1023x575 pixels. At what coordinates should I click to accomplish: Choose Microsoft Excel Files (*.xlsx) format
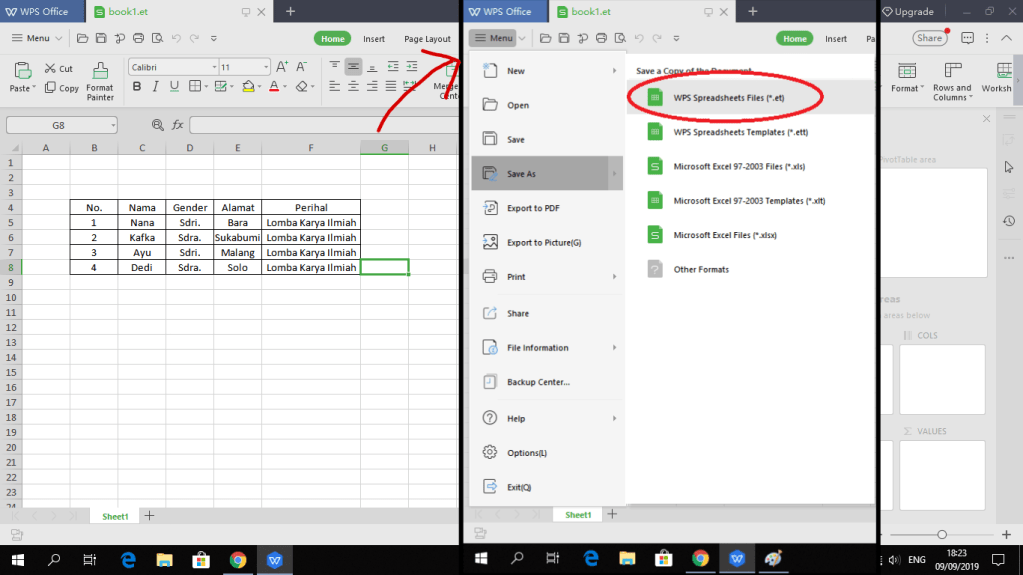point(724,235)
